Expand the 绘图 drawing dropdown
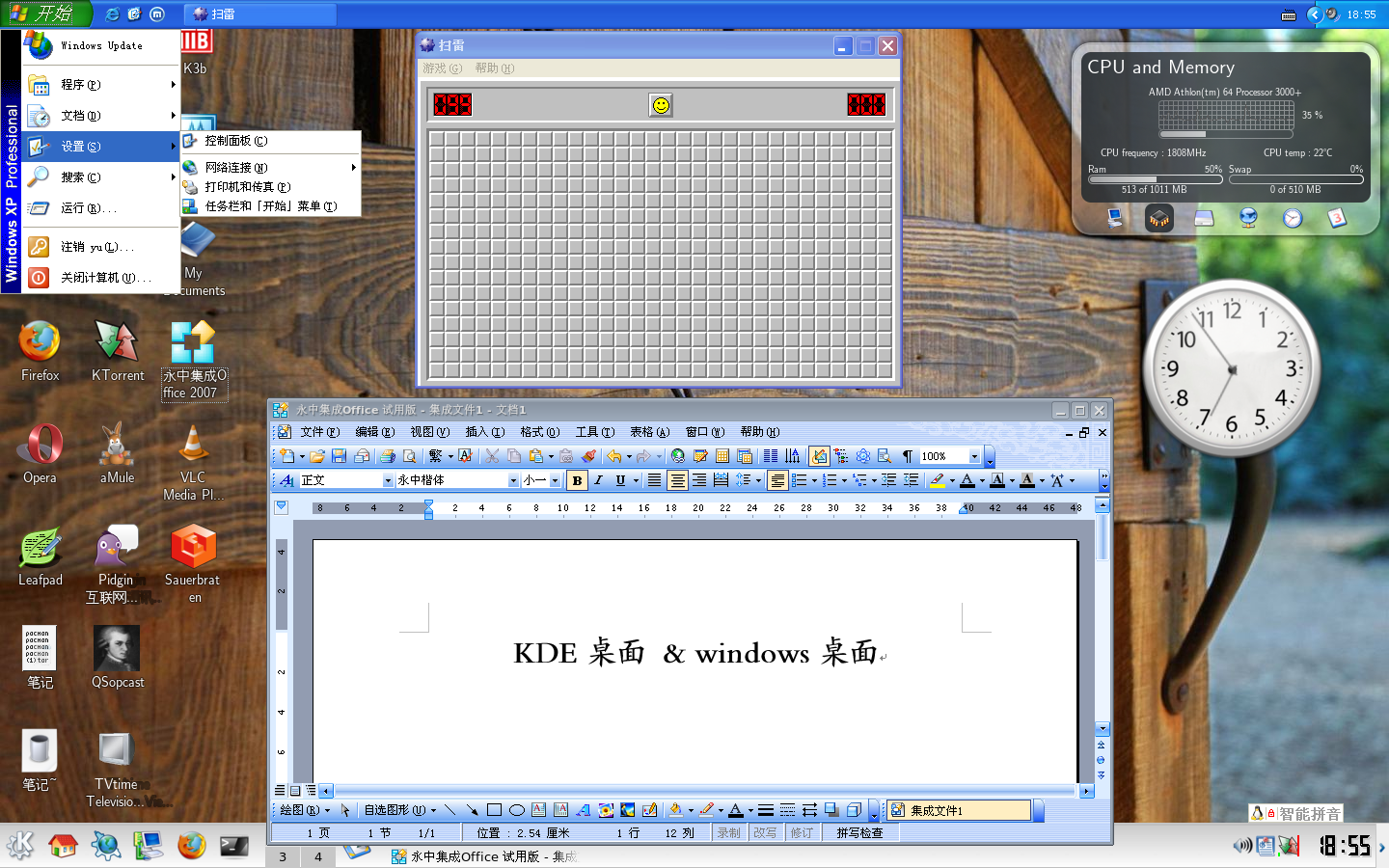 coord(304,810)
